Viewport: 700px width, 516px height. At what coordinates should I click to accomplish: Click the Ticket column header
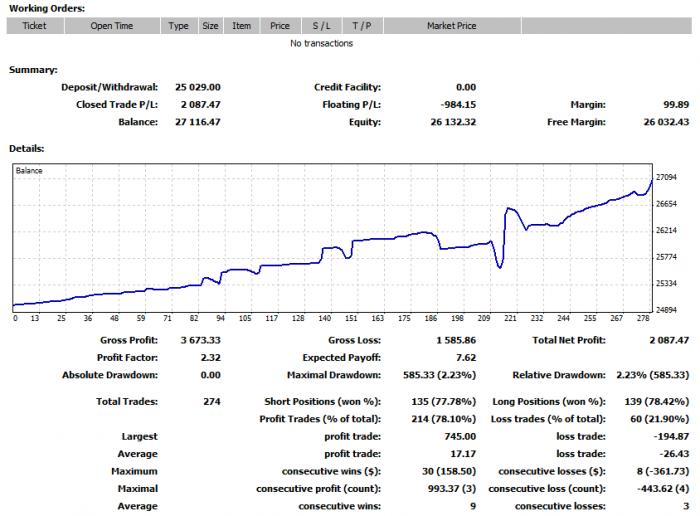(x=35, y=26)
